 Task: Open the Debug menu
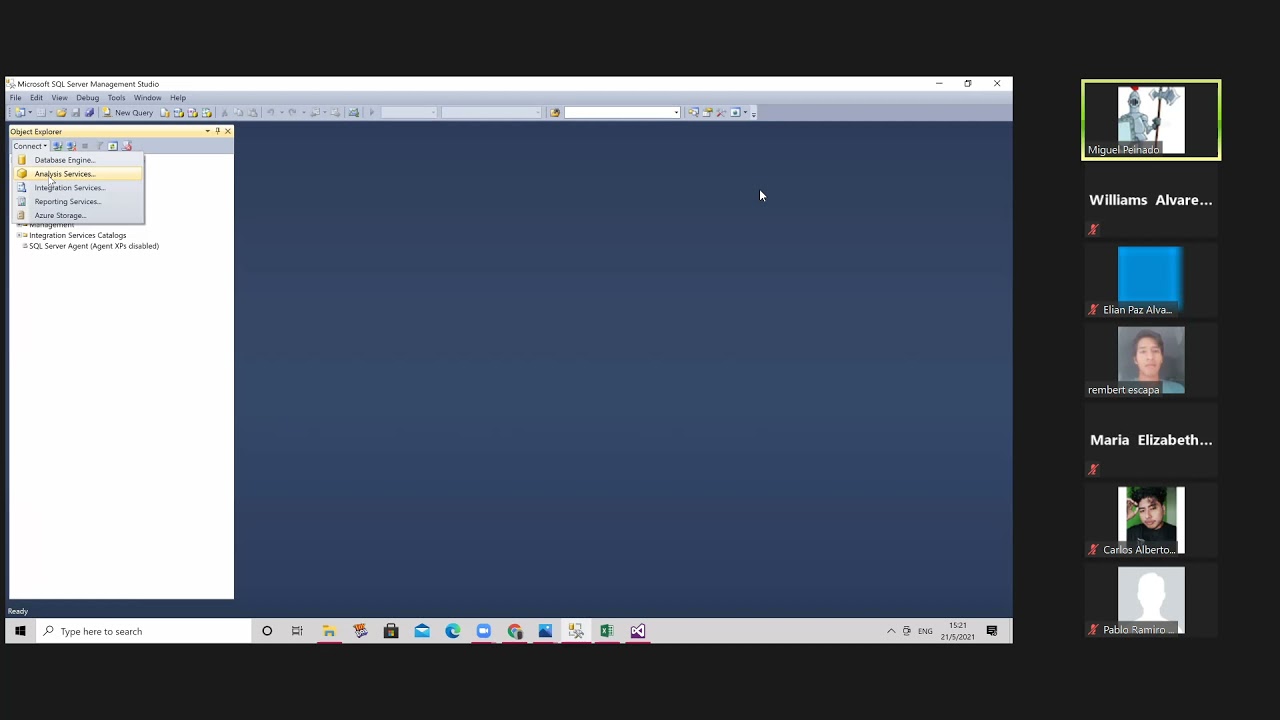tap(87, 98)
